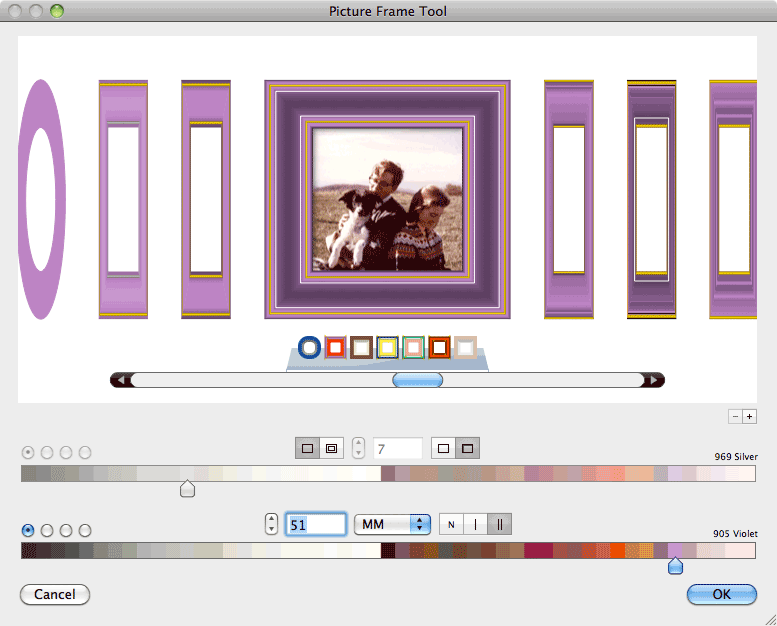This screenshot has height=626, width=777.
Task: Click the minus zoom button
Action: pyautogui.click(x=735, y=417)
